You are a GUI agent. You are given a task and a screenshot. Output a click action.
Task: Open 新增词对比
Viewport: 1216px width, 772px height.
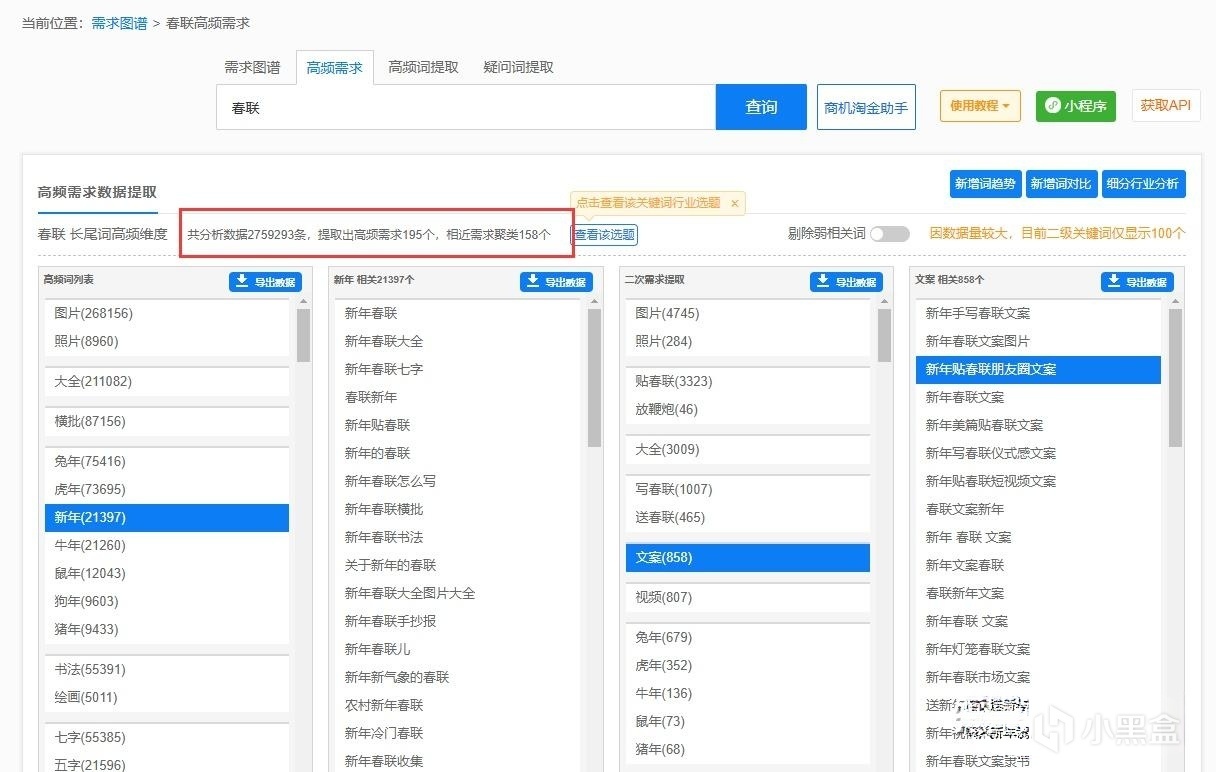pyautogui.click(x=1061, y=184)
